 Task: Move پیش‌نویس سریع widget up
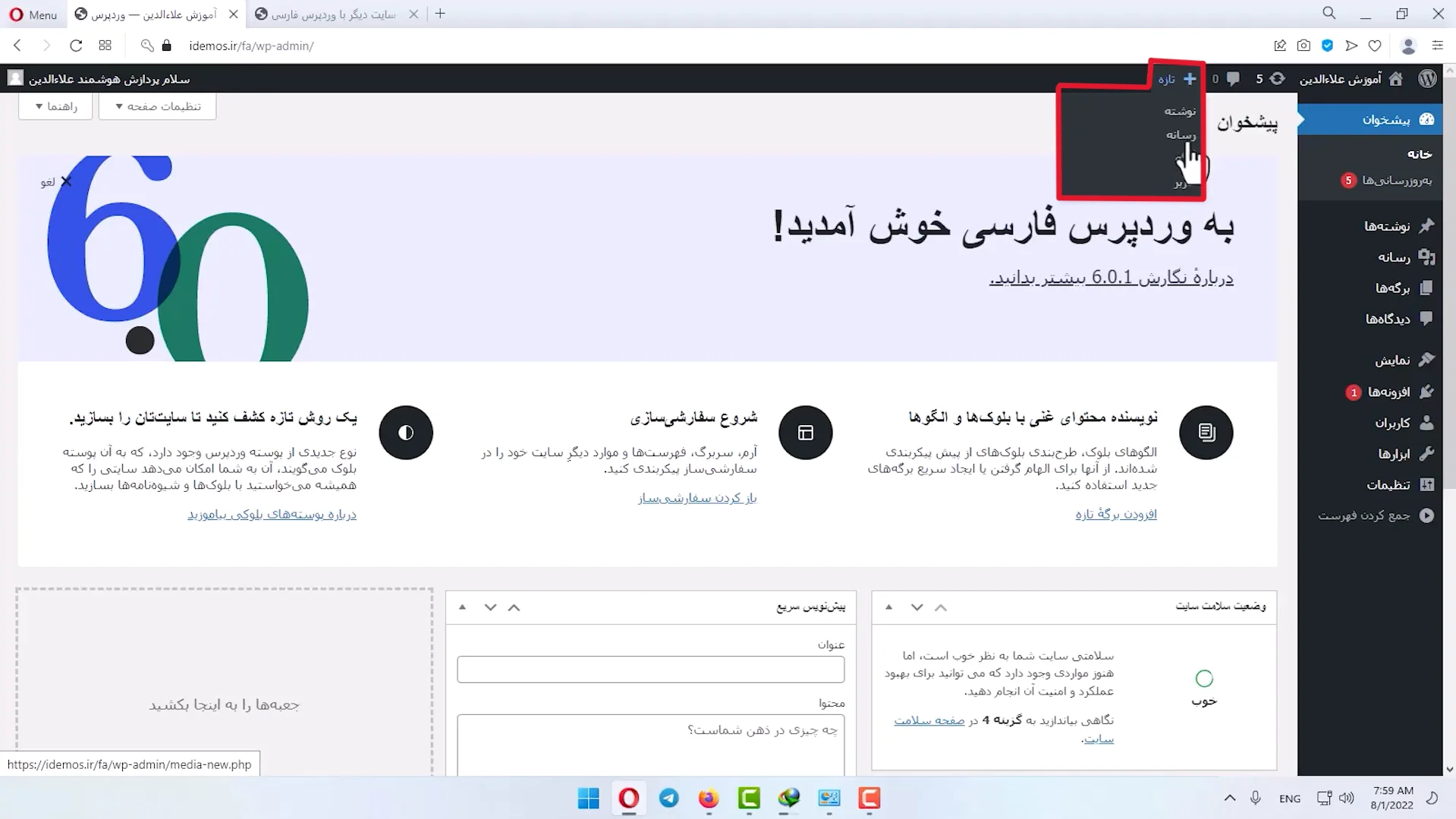point(514,607)
